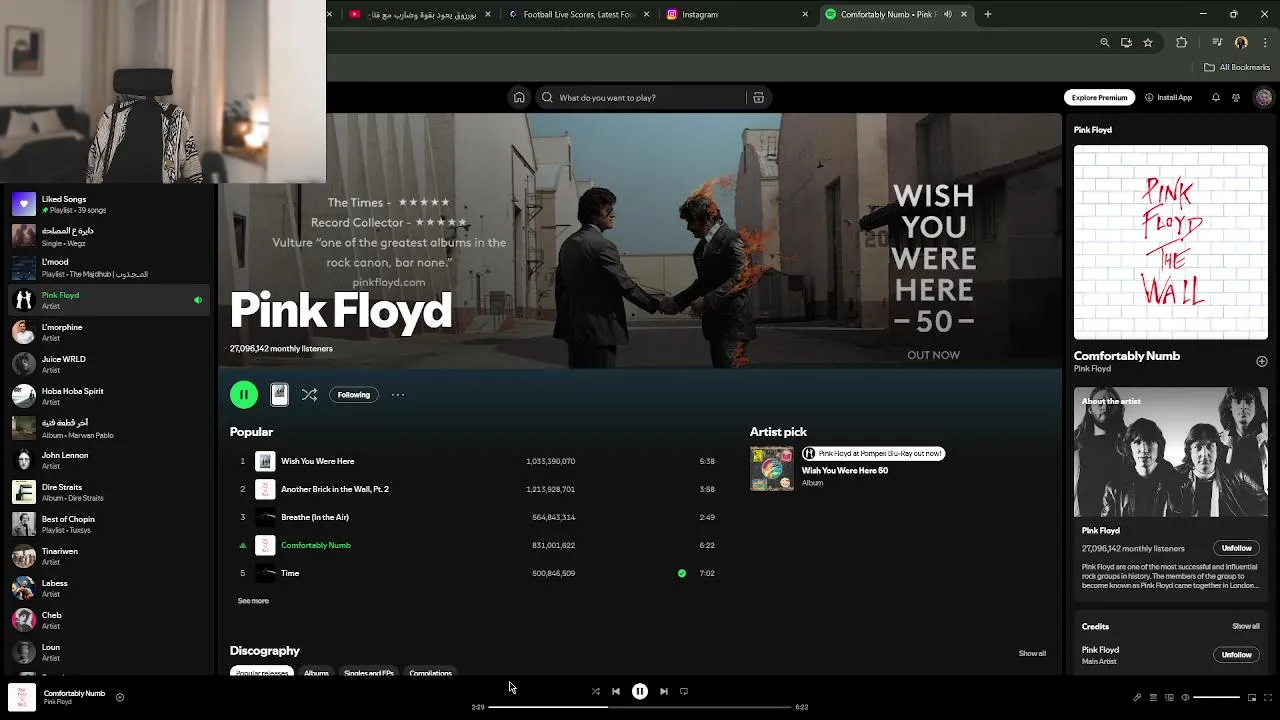Show all discography releases

pyautogui.click(x=1032, y=653)
